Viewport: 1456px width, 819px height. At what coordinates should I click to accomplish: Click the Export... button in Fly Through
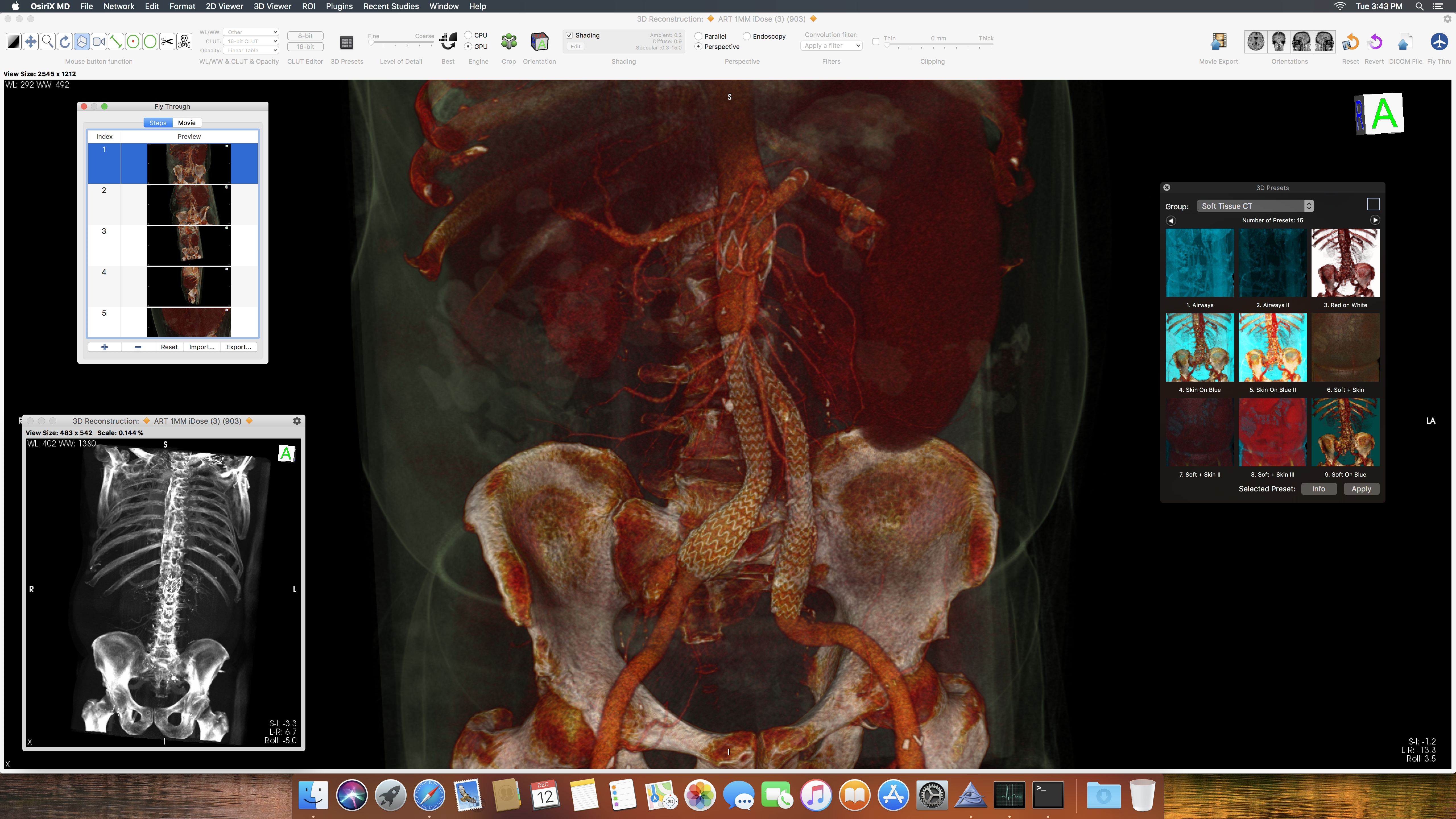(239, 347)
